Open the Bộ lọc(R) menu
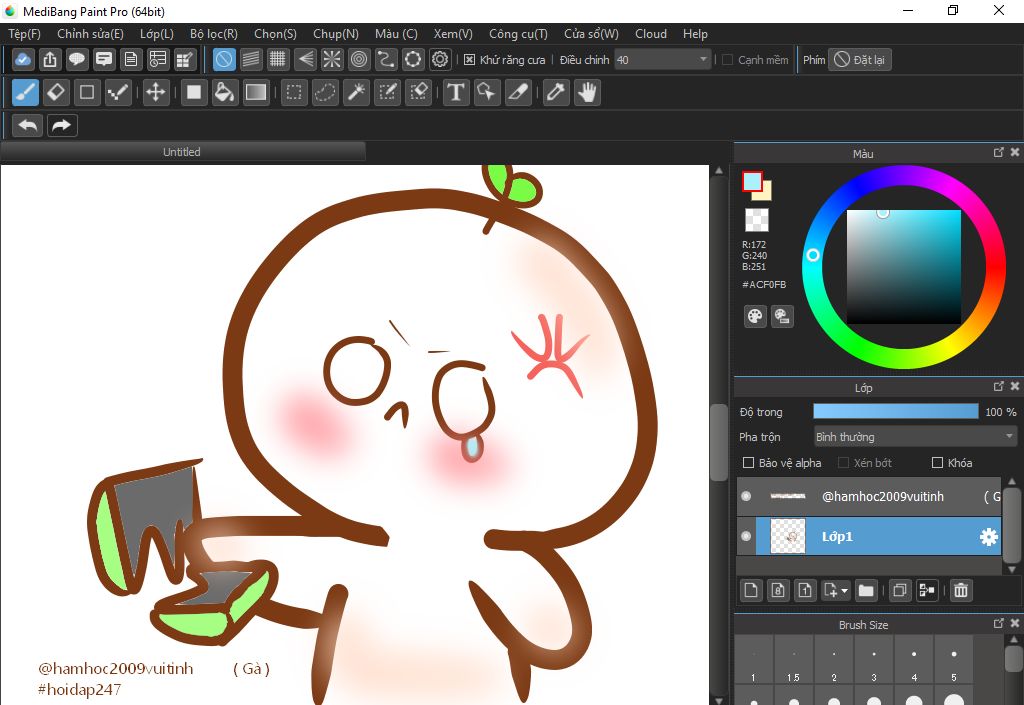 coord(214,34)
